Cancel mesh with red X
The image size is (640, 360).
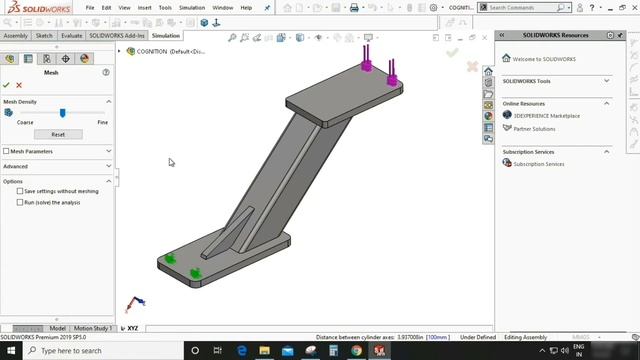tap(19, 85)
